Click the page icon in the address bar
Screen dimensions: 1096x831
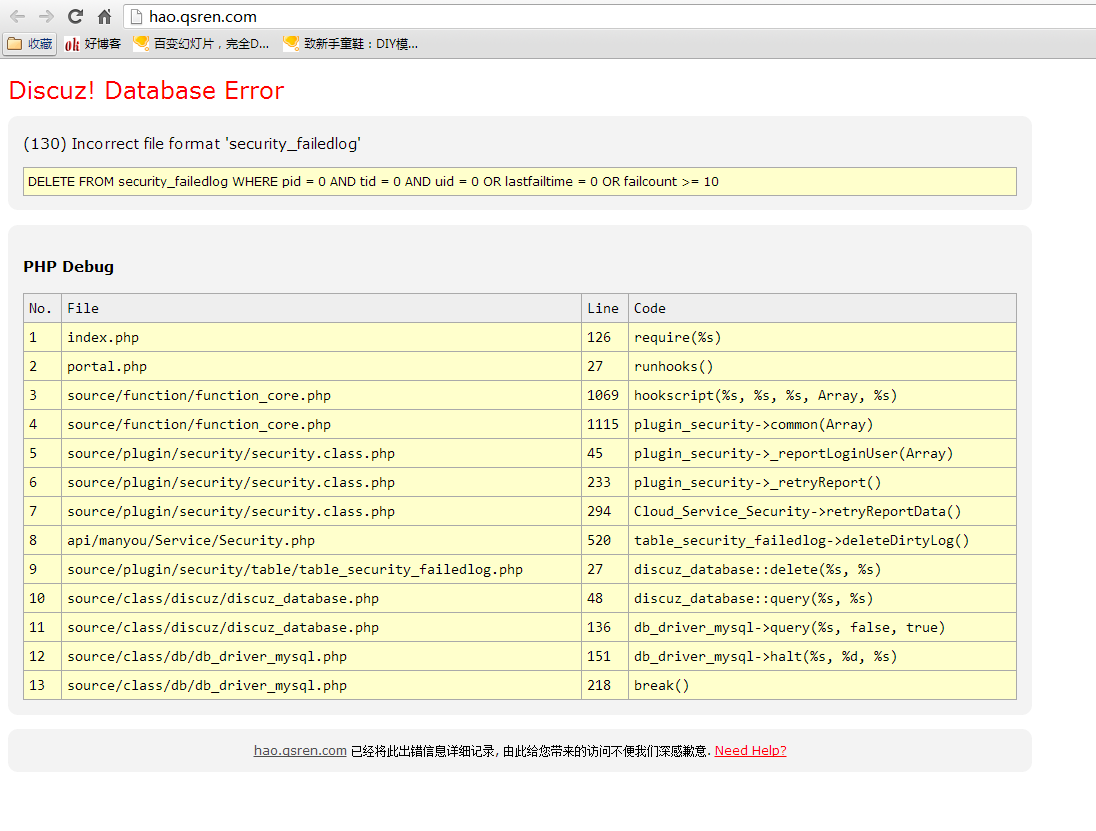click(137, 17)
